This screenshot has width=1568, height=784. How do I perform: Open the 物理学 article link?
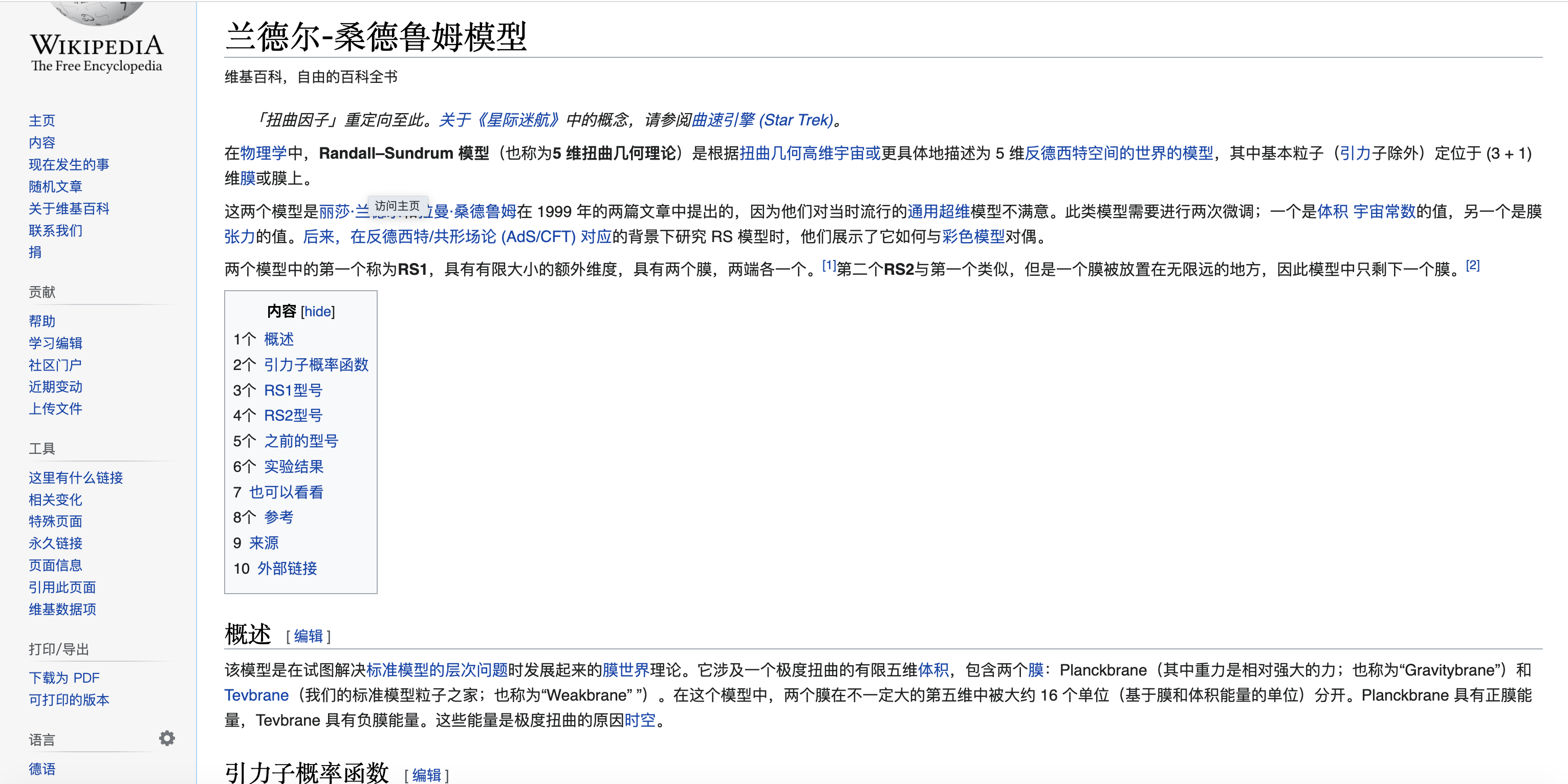click(x=264, y=154)
